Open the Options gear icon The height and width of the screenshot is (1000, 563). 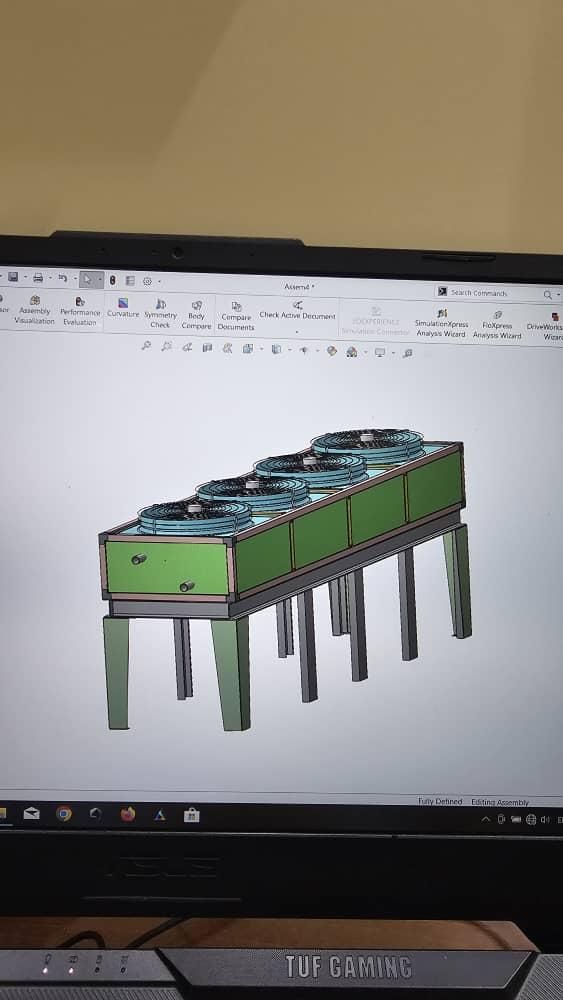(x=147, y=281)
